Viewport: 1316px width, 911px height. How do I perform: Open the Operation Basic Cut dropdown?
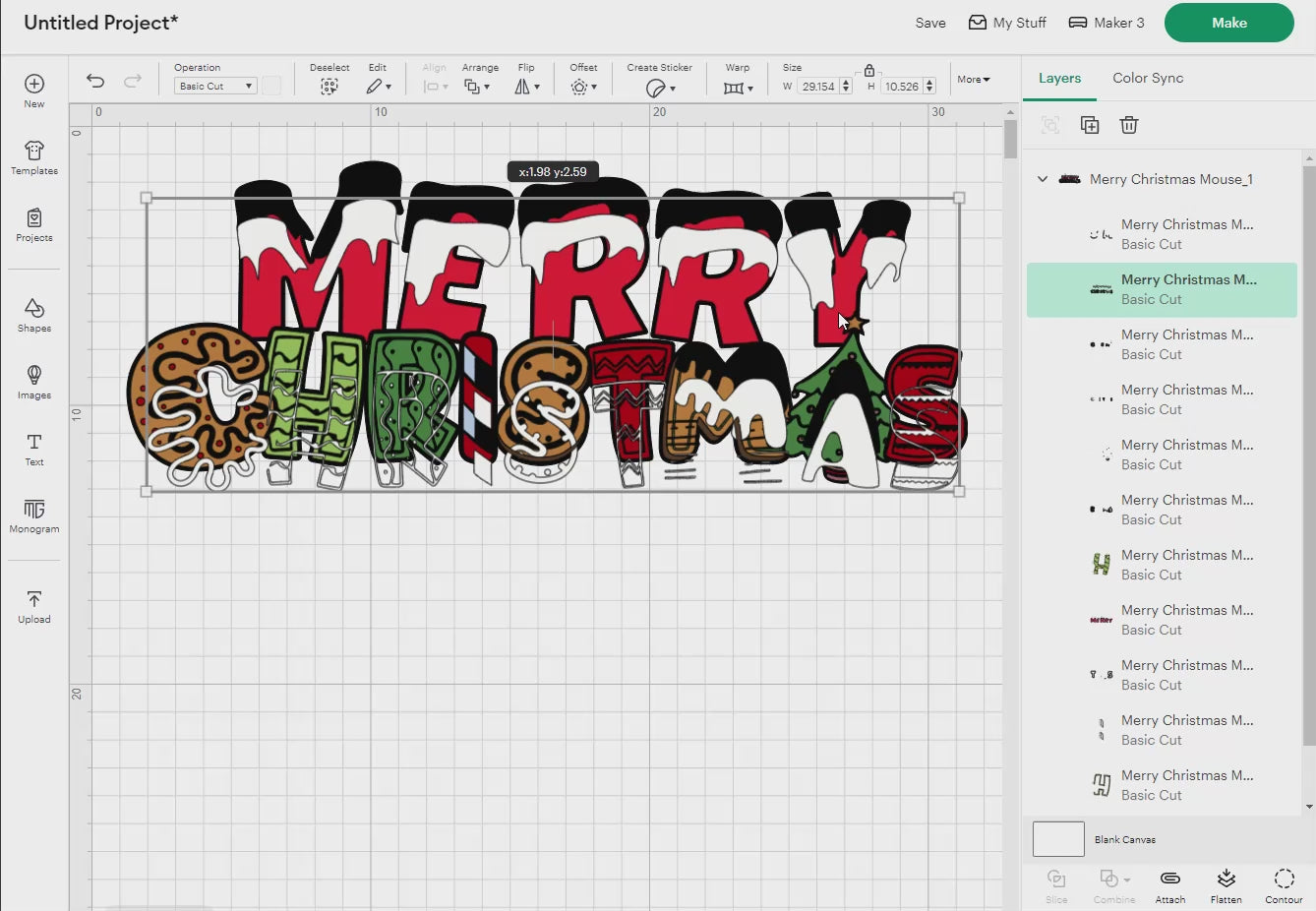click(x=215, y=87)
